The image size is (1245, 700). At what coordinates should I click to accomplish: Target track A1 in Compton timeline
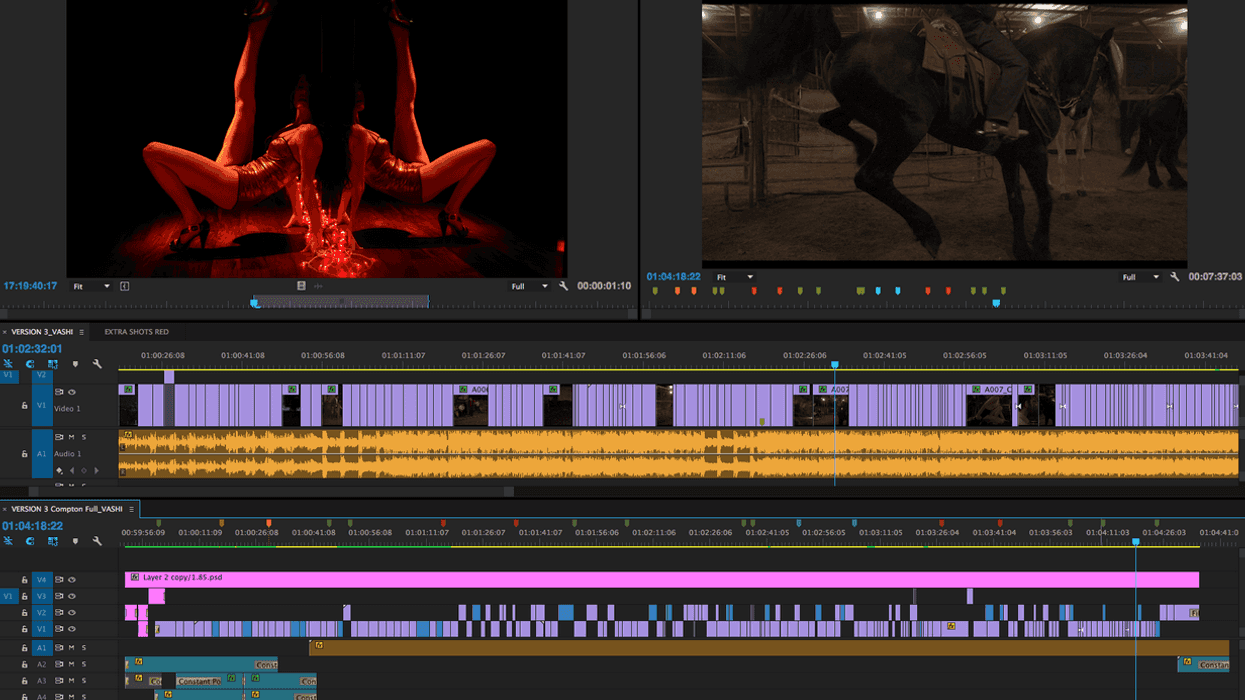(x=41, y=647)
